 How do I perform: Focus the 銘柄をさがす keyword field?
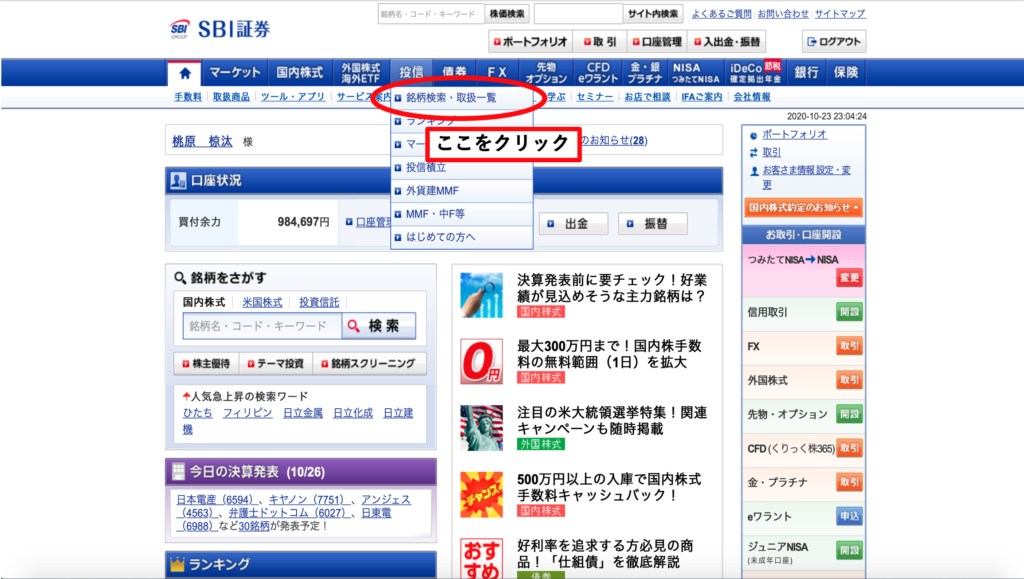[x=263, y=326]
